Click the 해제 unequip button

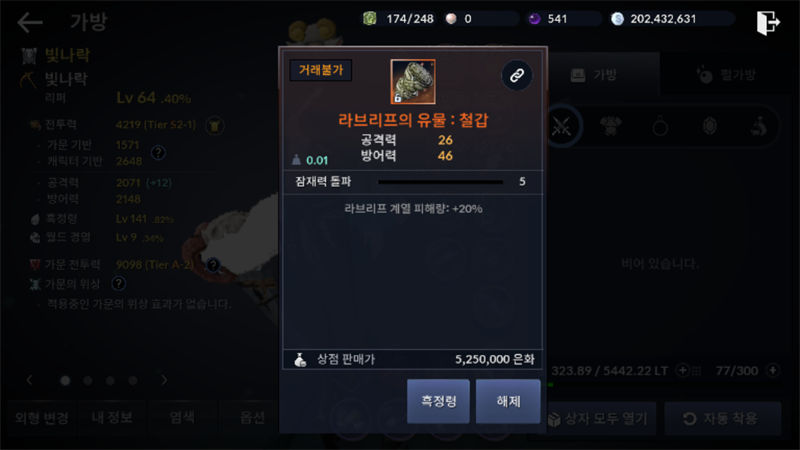[x=508, y=402]
